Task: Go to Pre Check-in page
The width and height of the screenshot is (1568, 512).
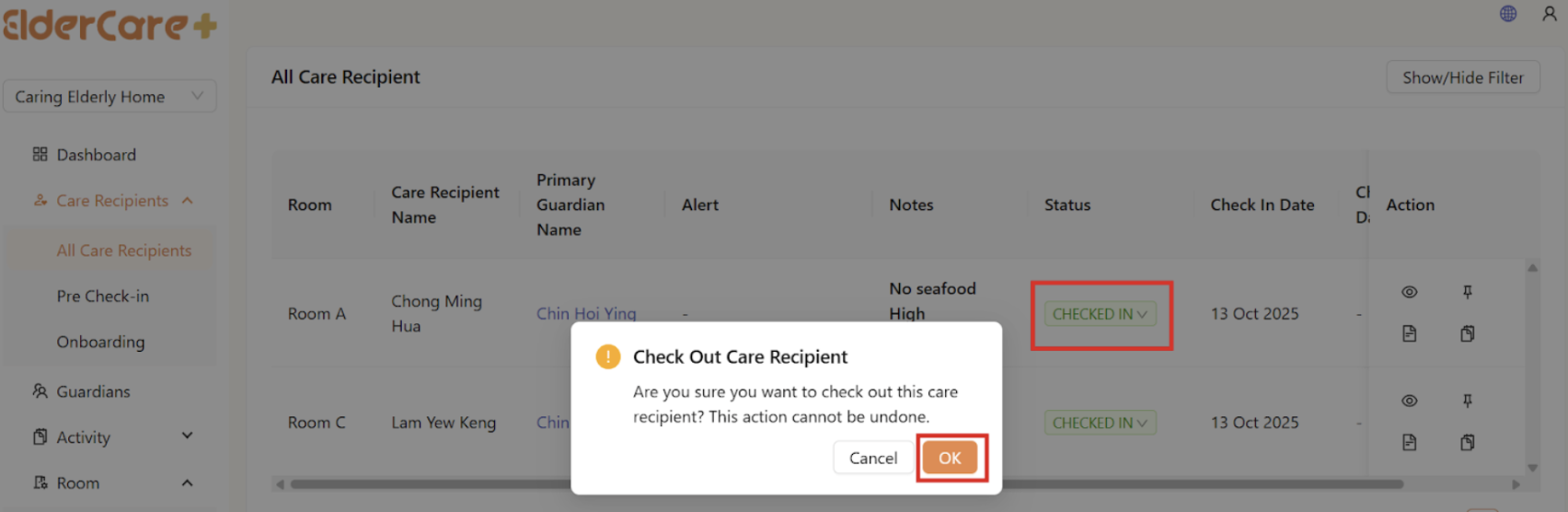Action: pos(102,297)
